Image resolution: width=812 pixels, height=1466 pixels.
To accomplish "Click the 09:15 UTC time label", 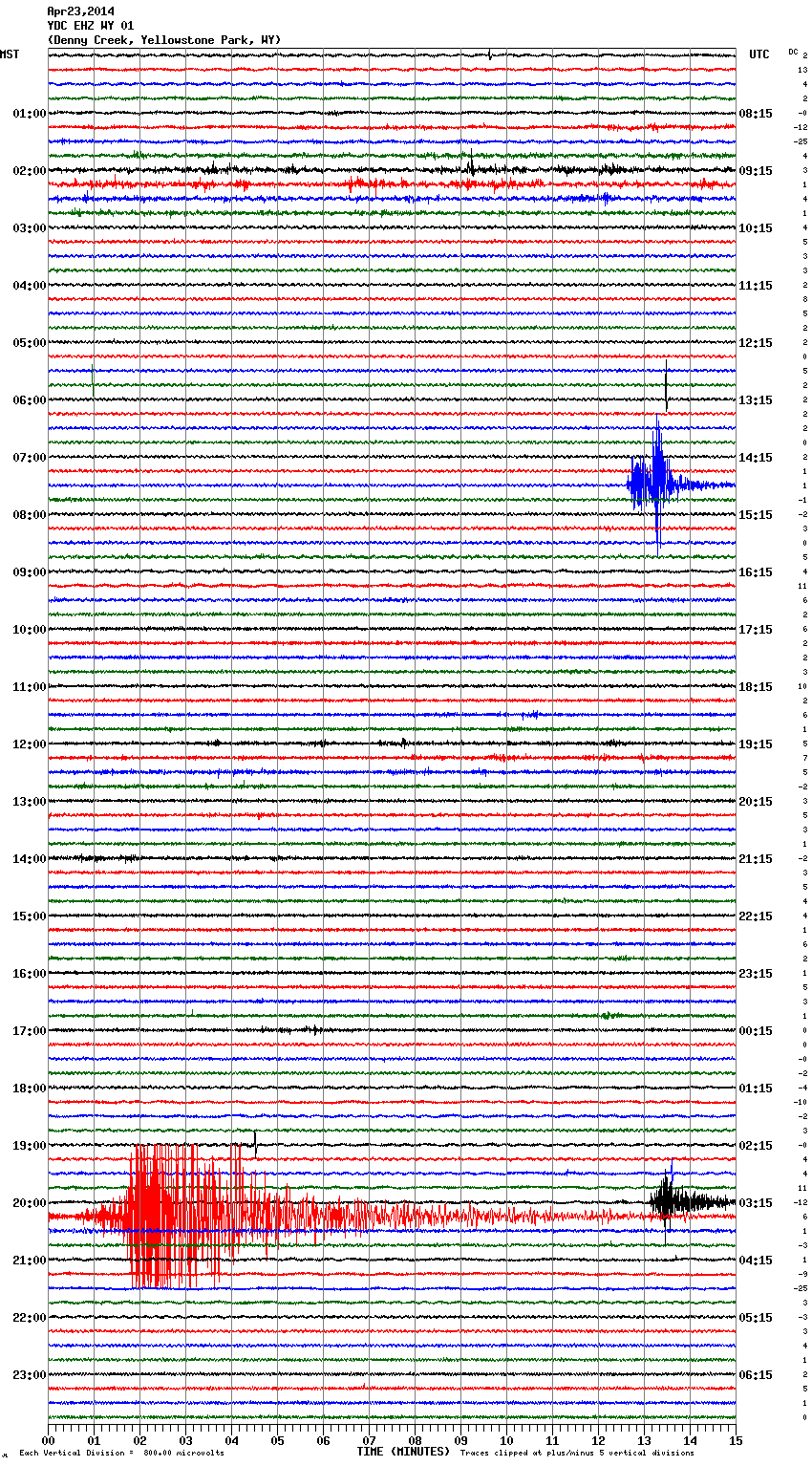I will (756, 171).
